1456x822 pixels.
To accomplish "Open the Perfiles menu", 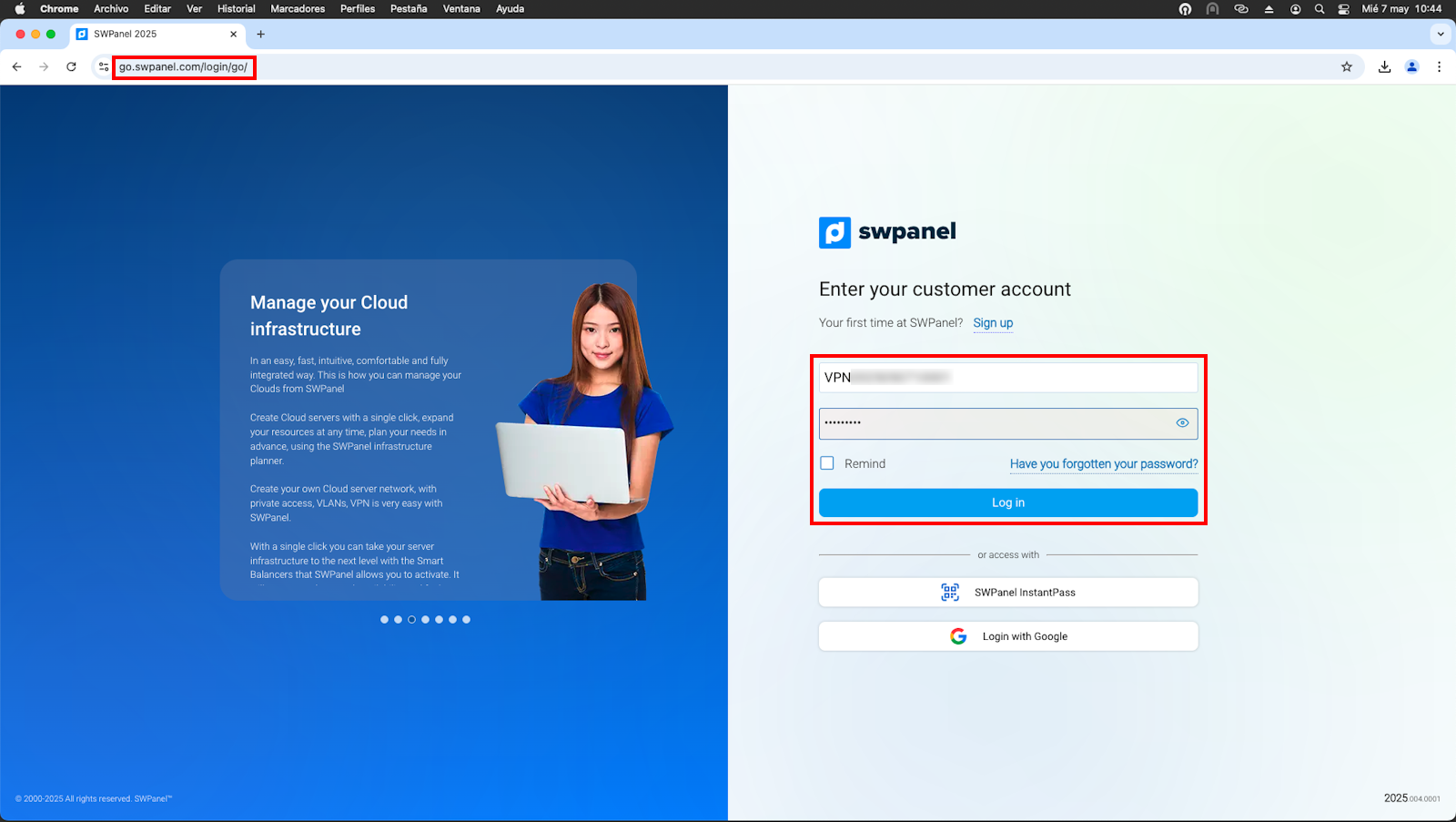I will [x=358, y=9].
